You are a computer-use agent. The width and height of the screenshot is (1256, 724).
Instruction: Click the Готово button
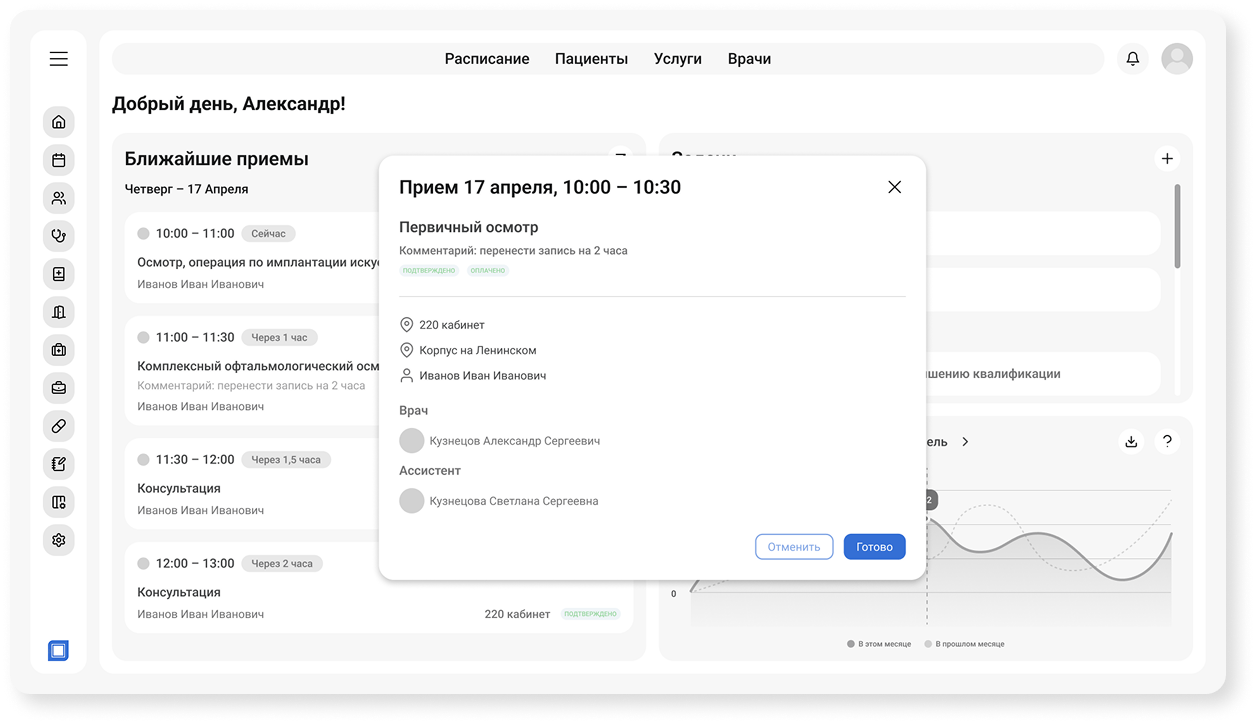875,547
